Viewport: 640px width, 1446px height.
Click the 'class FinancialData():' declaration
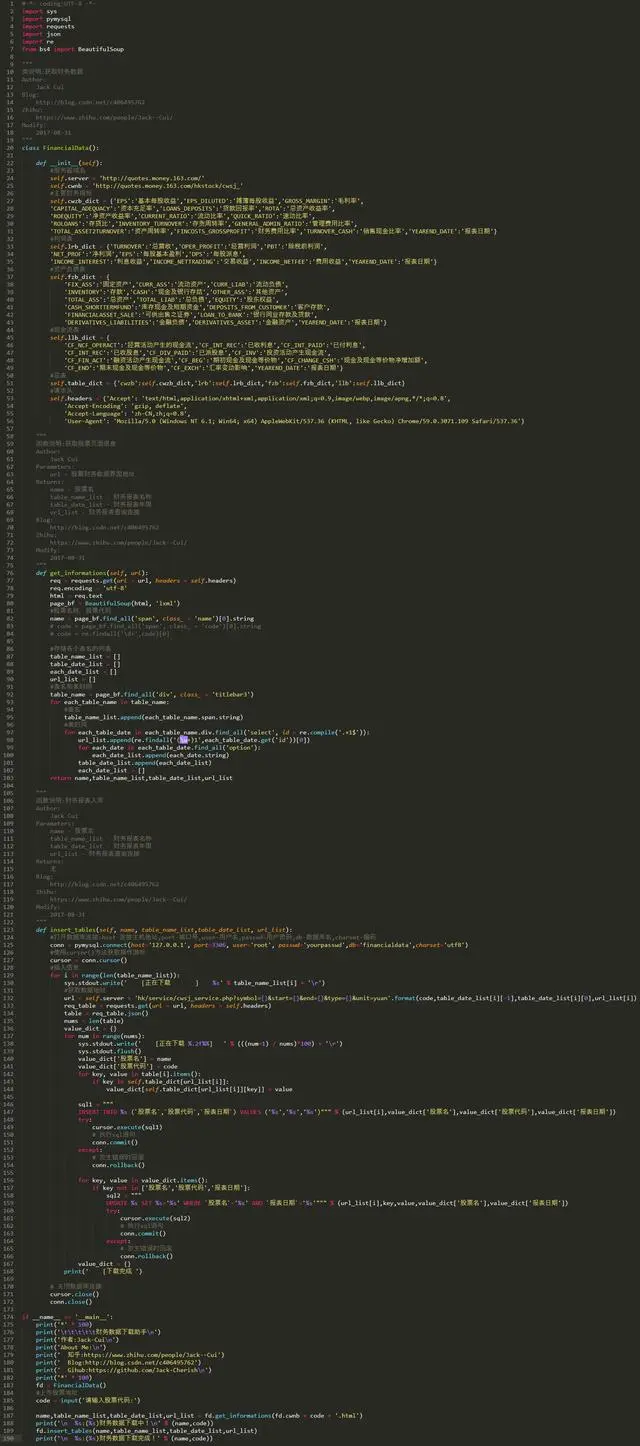pyautogui.click(x=60, y=147)
